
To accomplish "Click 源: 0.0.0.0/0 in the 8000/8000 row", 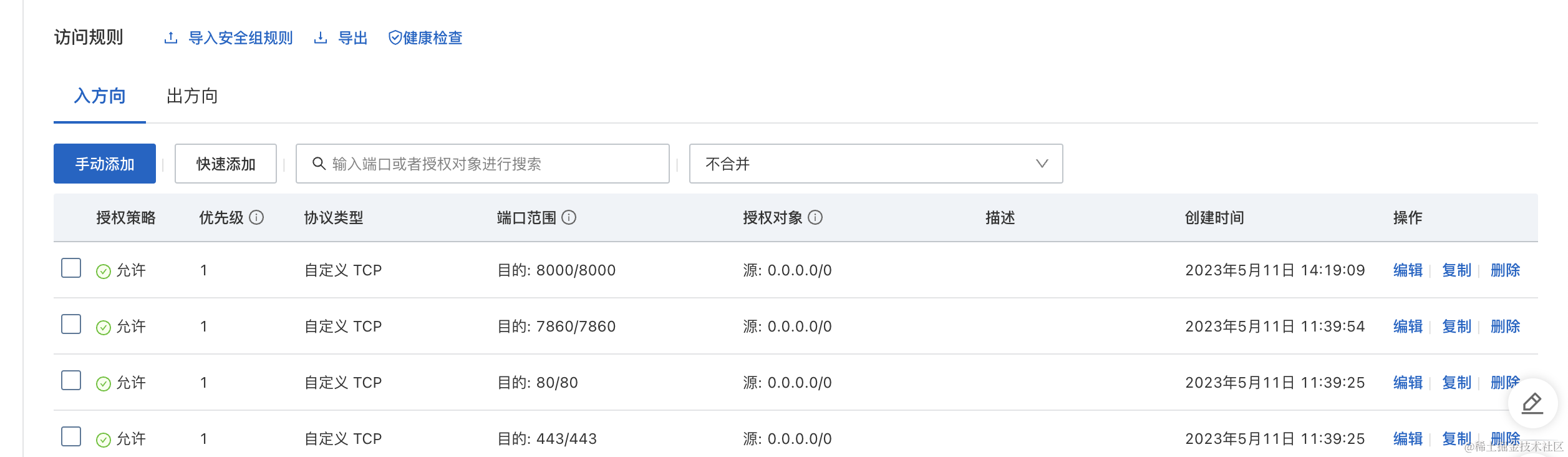I will tap(787, 270).
